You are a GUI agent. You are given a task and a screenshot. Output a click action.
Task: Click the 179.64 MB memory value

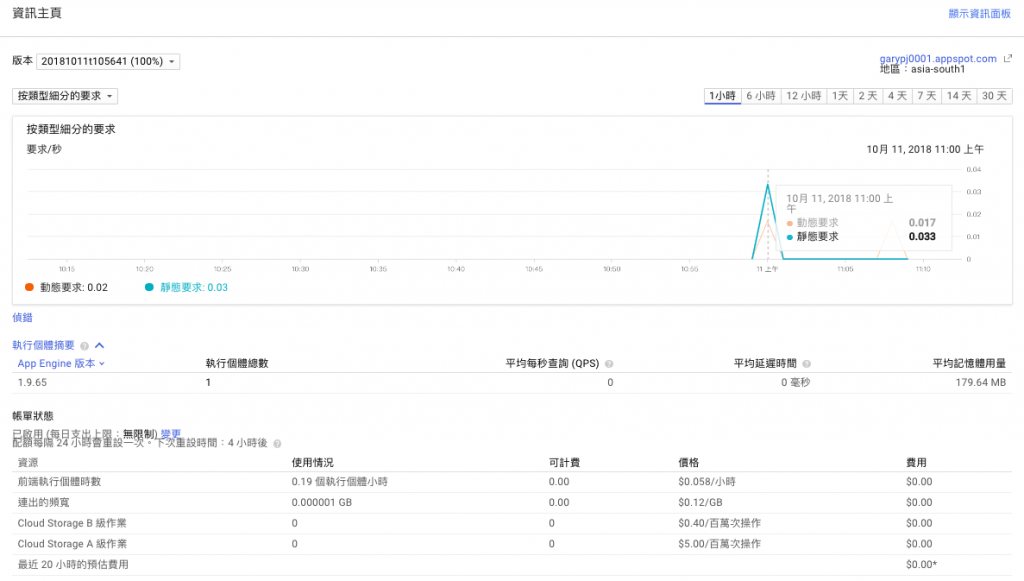tap(980, 383)
